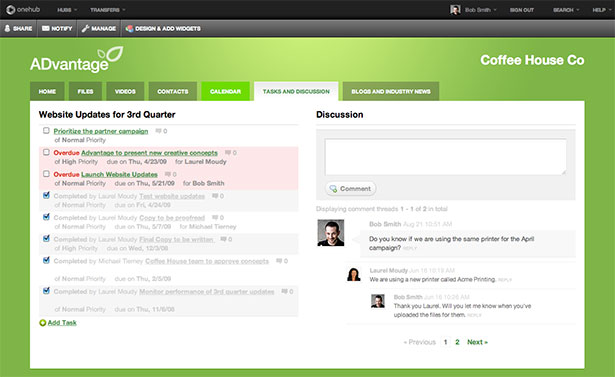Click Reply under Bob Smith's printer question
This screenshot has height=377, width=615.
[410, 248]
